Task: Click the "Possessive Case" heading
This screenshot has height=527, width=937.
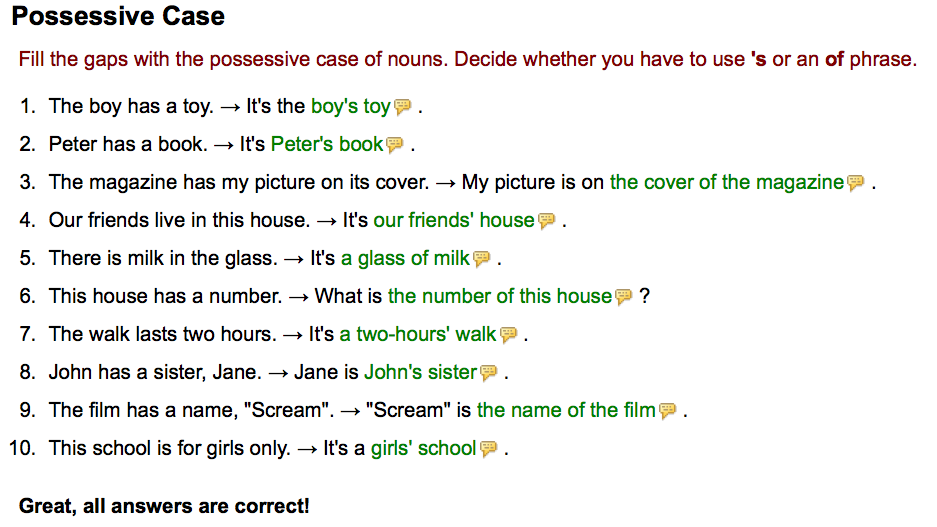Action: (118, 17)
